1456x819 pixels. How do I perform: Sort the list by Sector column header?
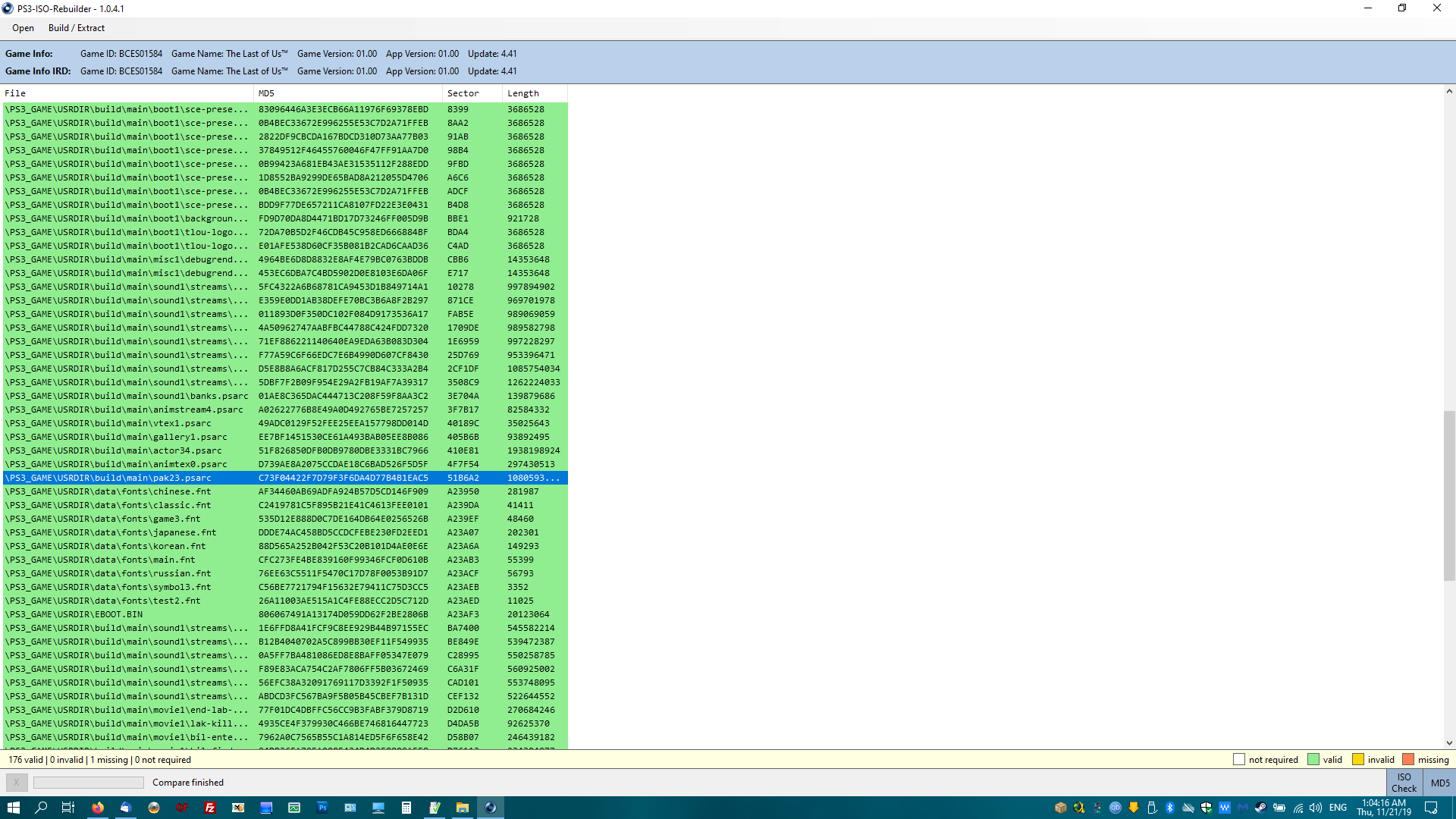click(x=472, y=93)
